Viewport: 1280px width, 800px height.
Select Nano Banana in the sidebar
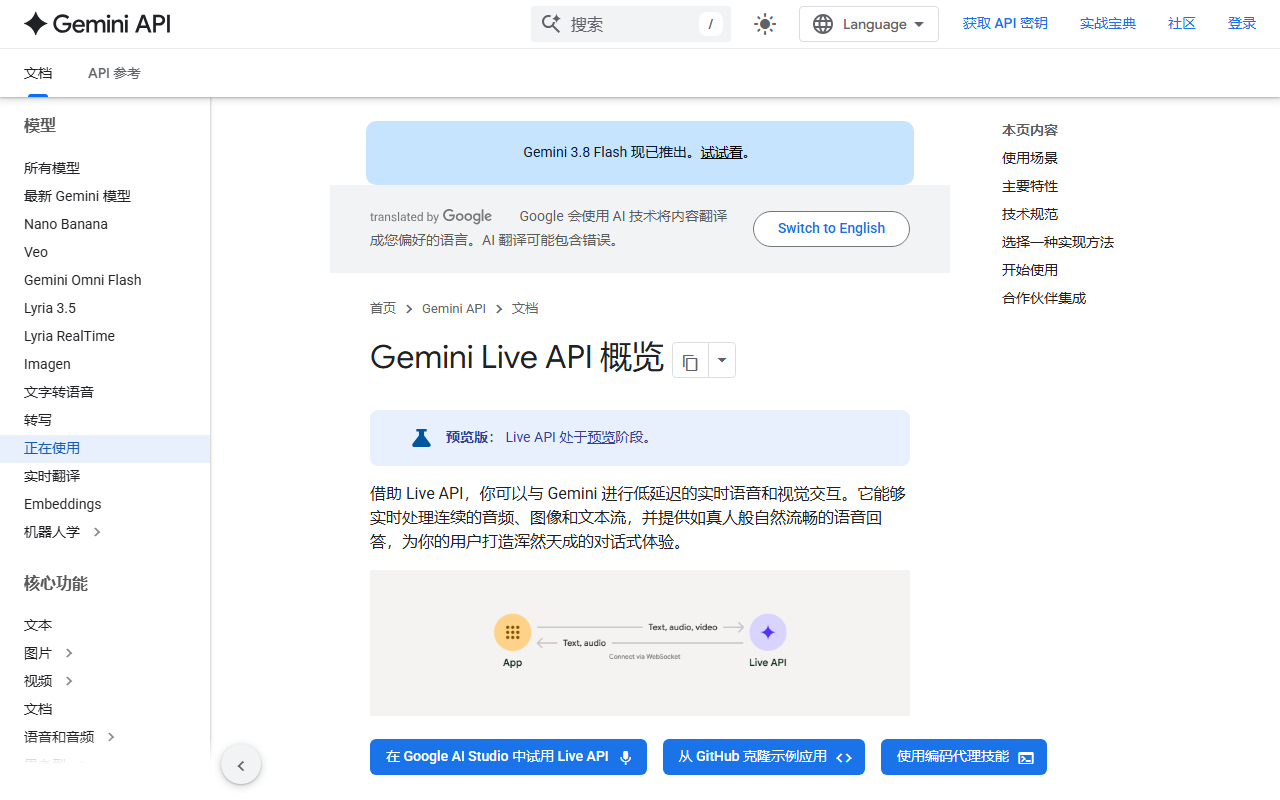pyautogui.click(x=66, y=224)
